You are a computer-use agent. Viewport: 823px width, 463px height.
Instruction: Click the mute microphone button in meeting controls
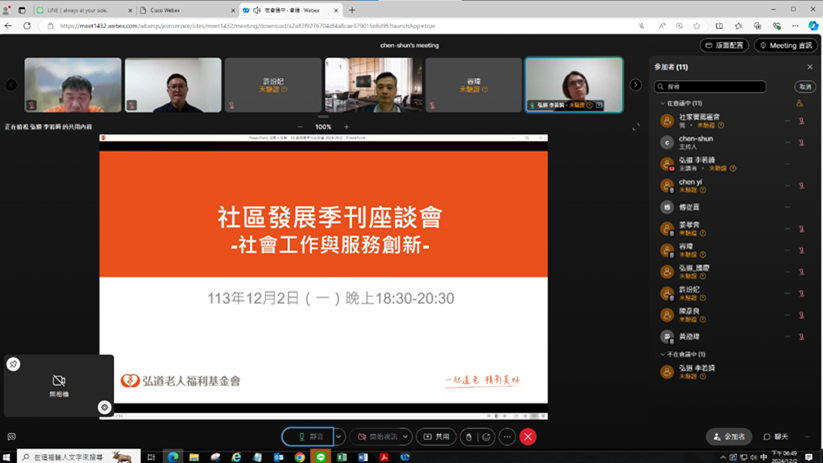click(x=308, y=437)
